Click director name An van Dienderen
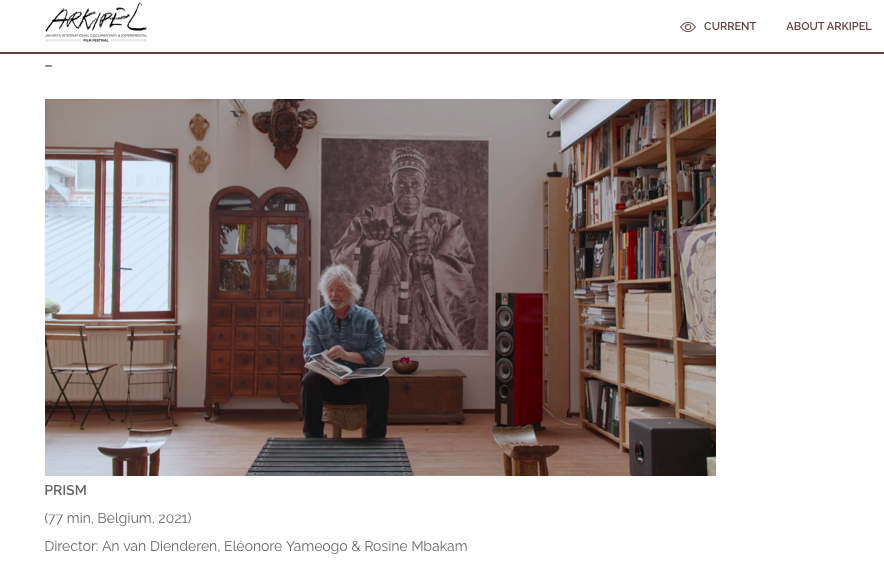 [160, 546]
